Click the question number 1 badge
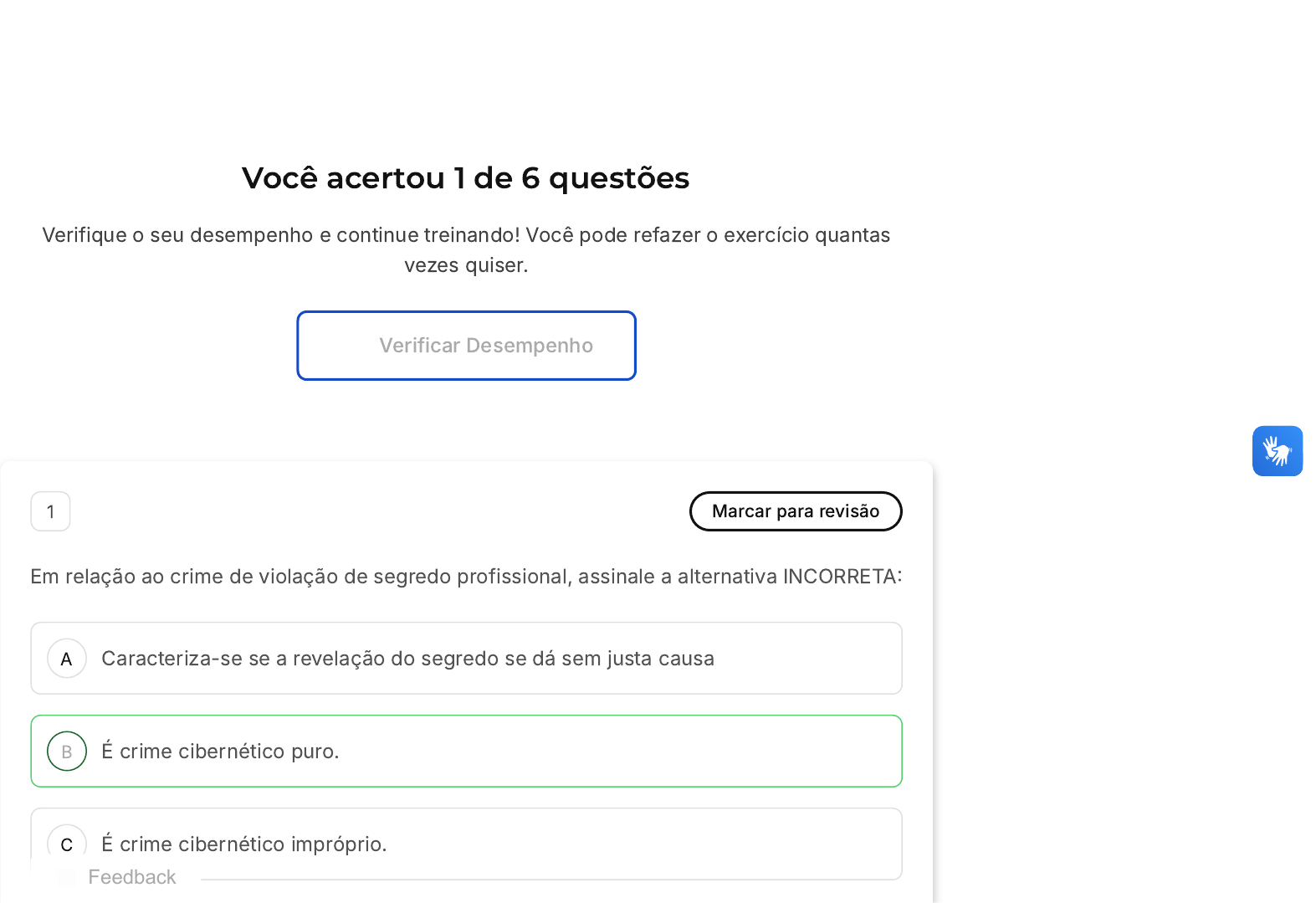 coord(50,511)
